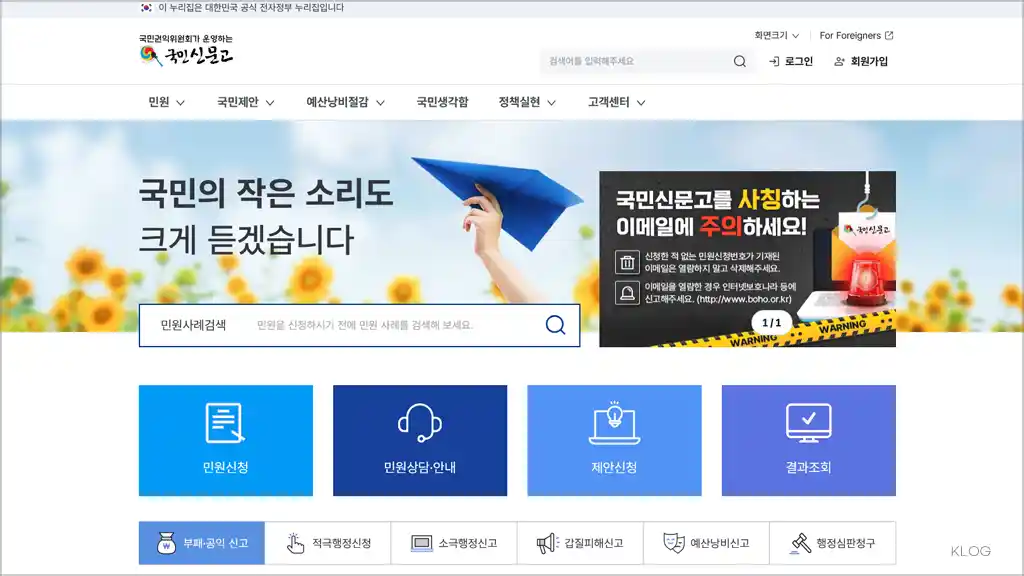
Task: Click the 로그인 link
Action: click(x=794, y=61)
